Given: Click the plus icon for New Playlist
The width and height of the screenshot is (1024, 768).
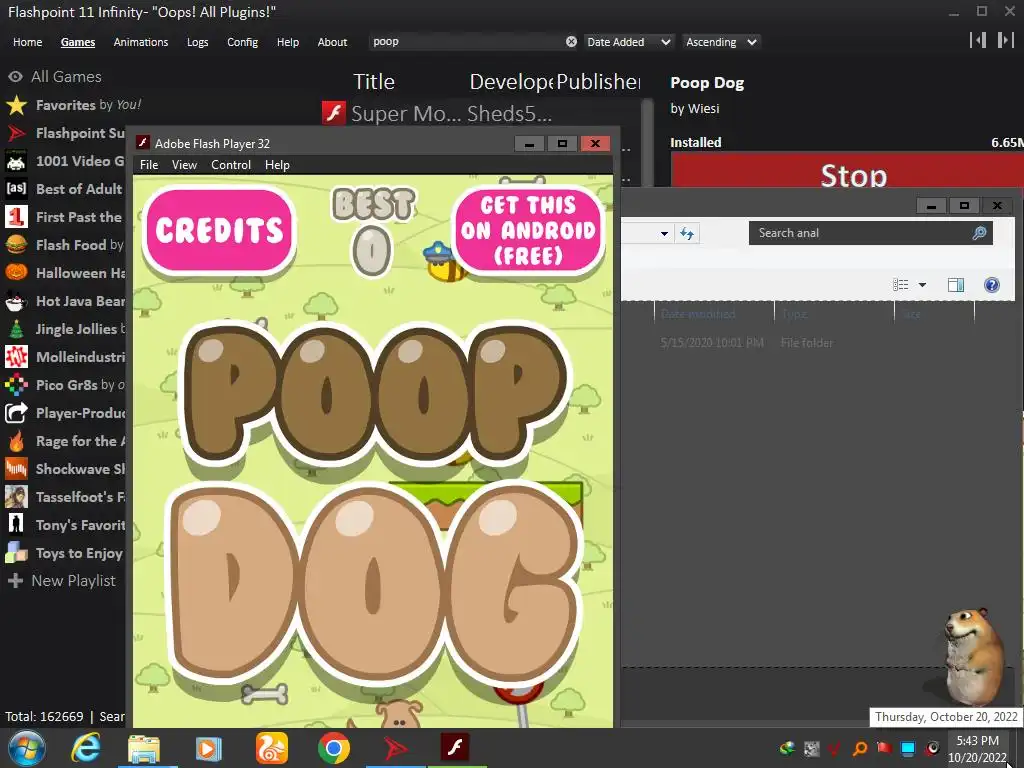Looking at the screenshot, I should point(16,581).
